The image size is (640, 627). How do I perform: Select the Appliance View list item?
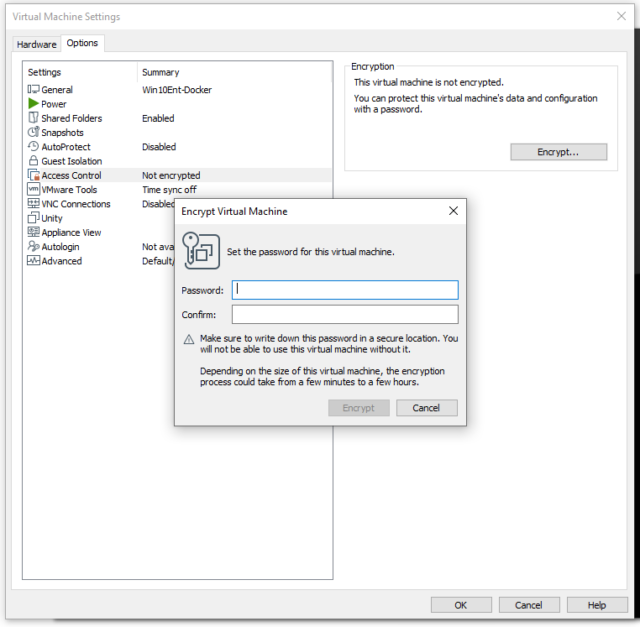coord(70,233)
